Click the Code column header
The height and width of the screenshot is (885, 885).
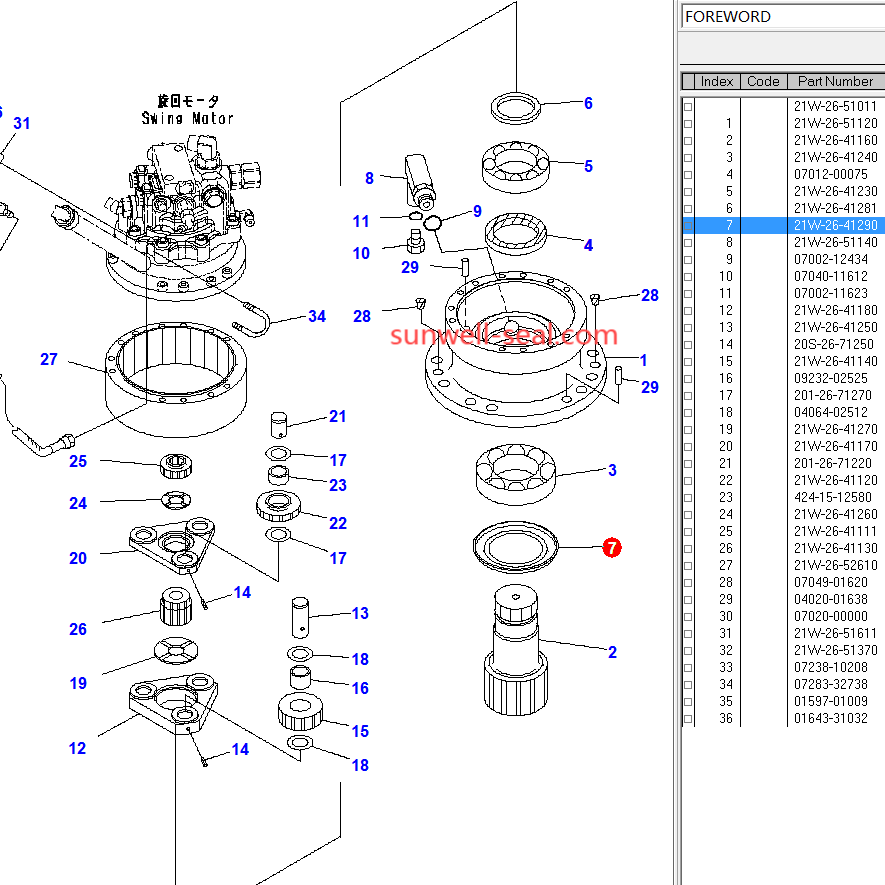[763, 81]
